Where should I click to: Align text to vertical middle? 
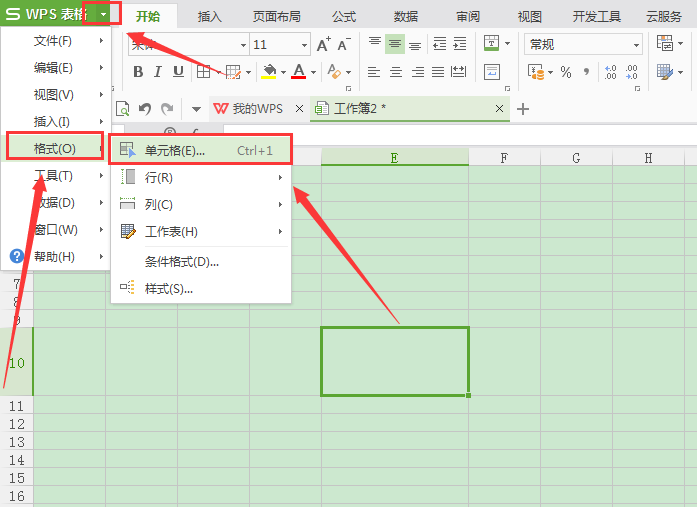pyautogui.click(x=395, y=44)
